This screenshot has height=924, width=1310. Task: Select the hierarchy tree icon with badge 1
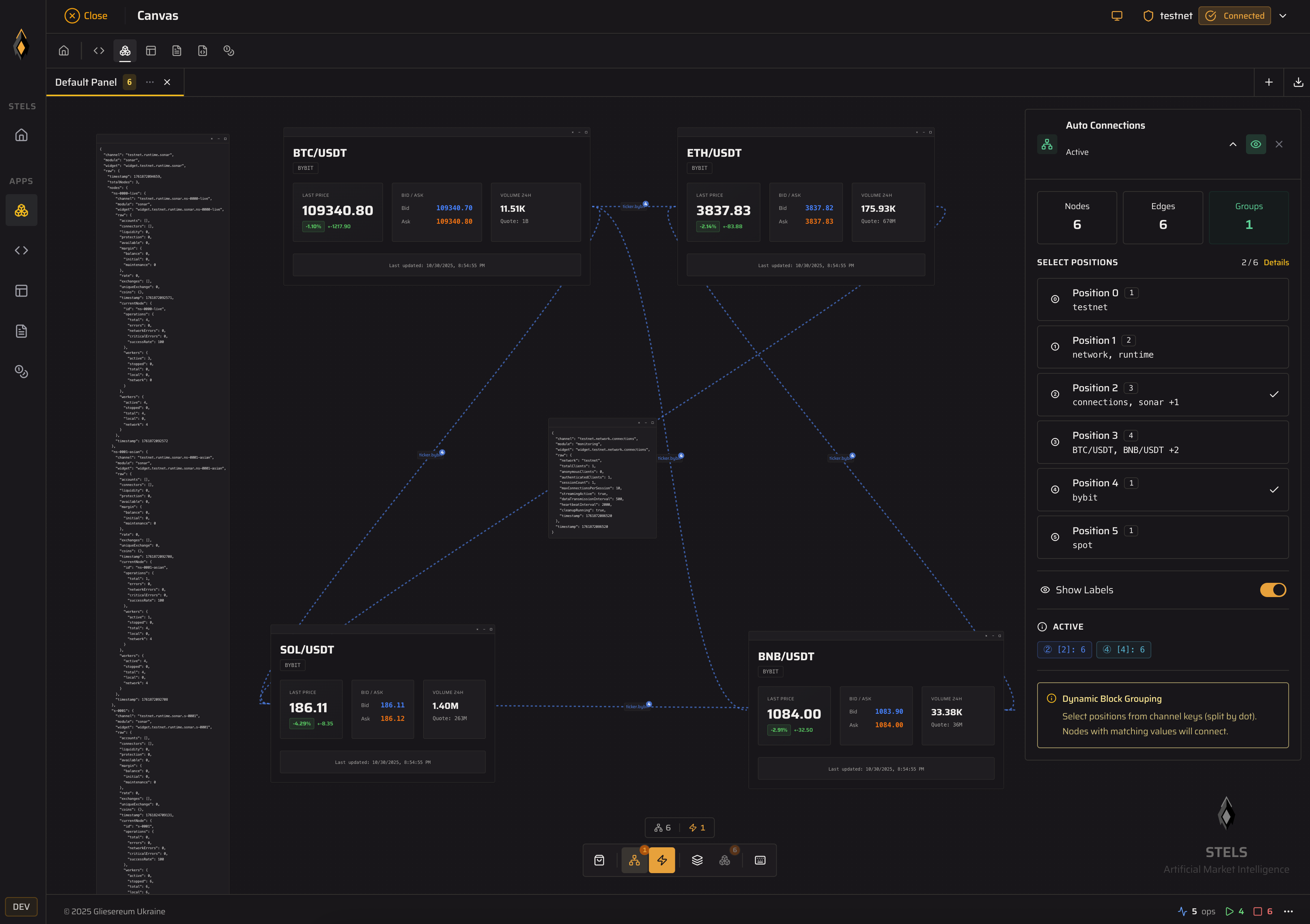pyautogui.click(x=634, y=860)
